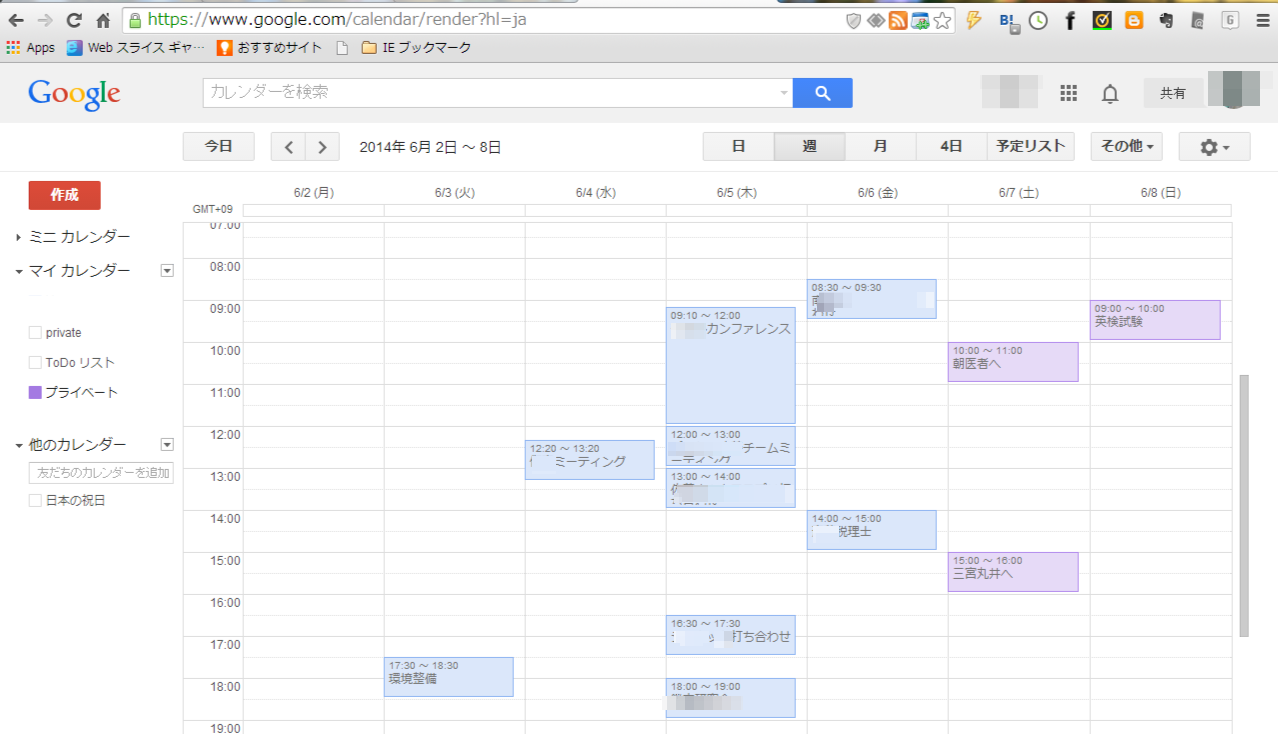Open the 他のカレンダー options dropdown arrow
This screenshot has height=734, width=1278.
[x=167, y=445]
